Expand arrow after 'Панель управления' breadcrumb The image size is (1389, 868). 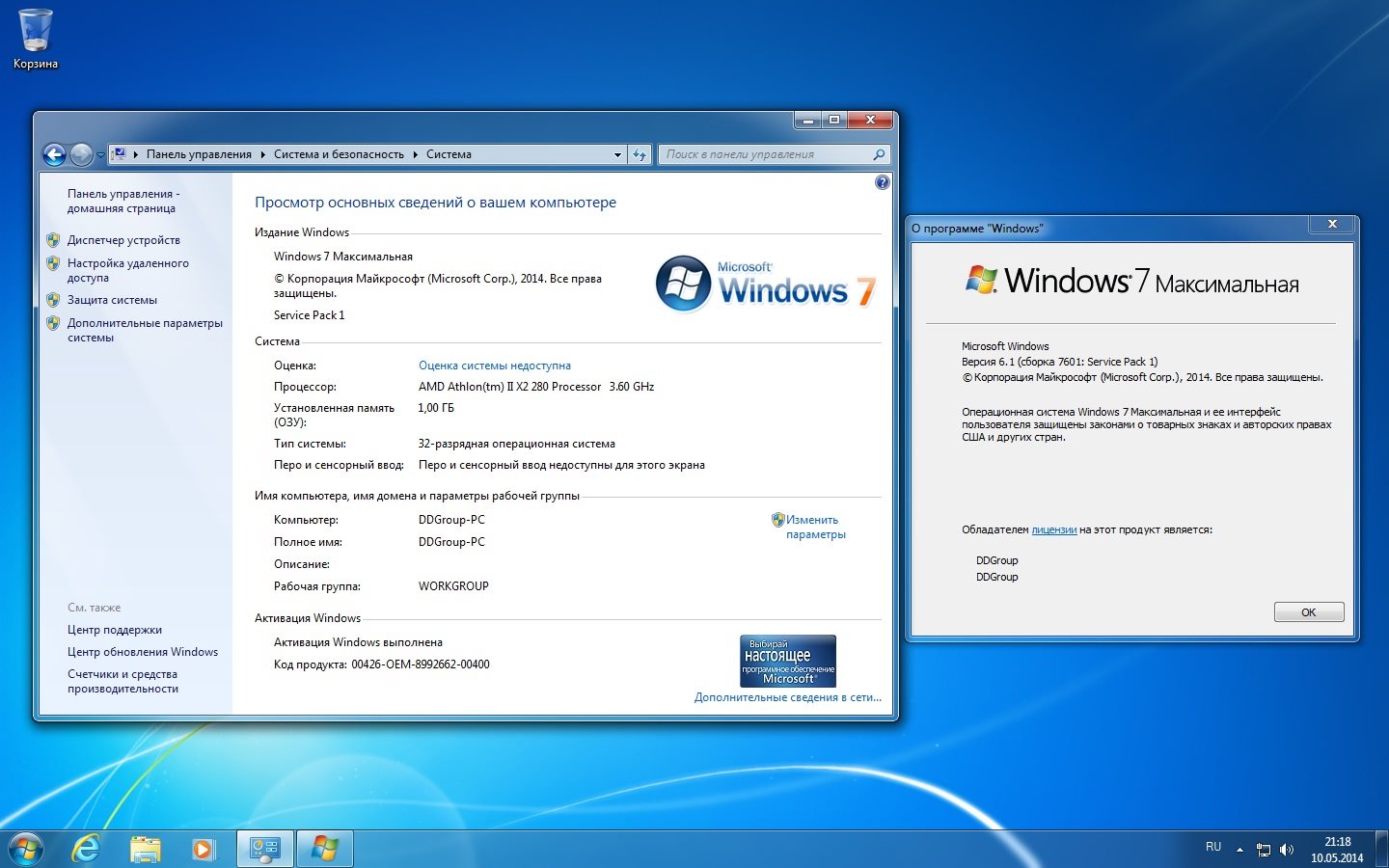pyautogui.click(x=262, y=154)
